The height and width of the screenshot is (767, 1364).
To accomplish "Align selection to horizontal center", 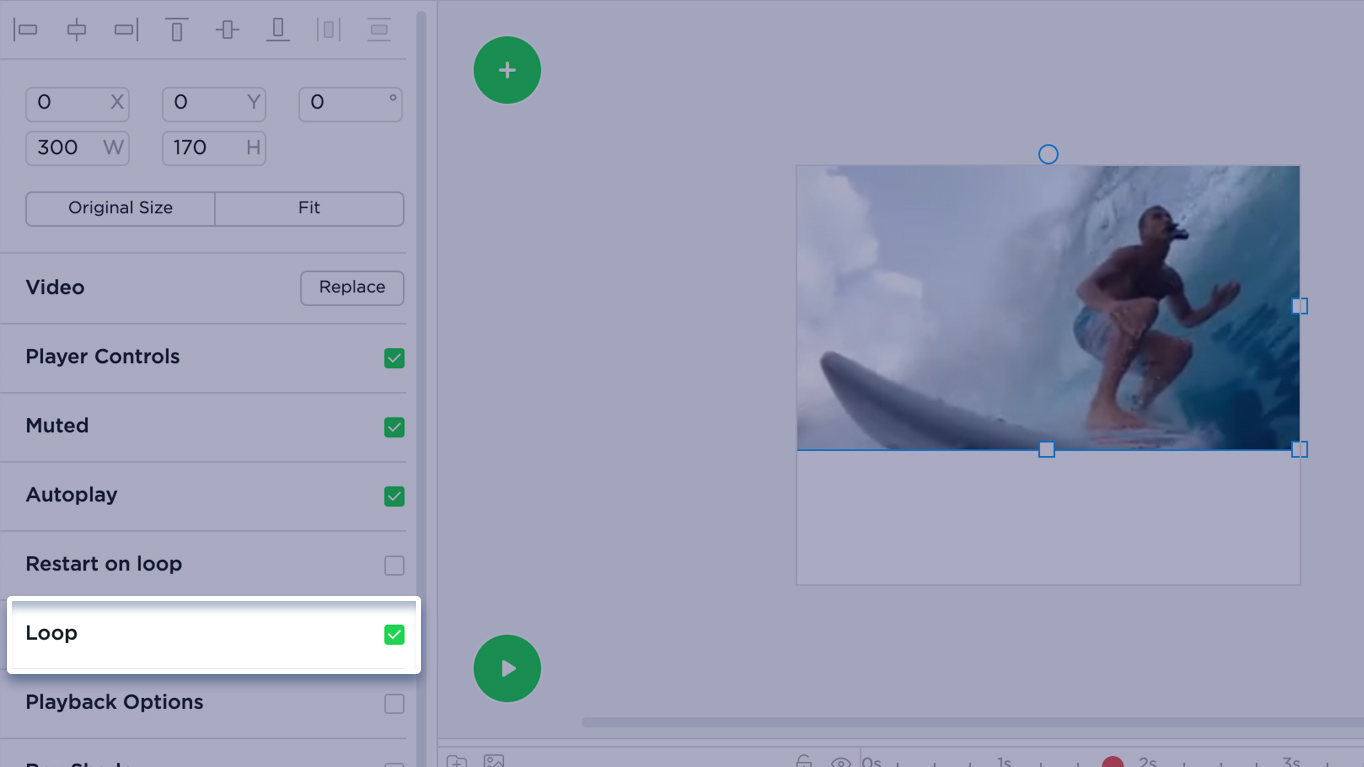I will click(x=77, y=30).
